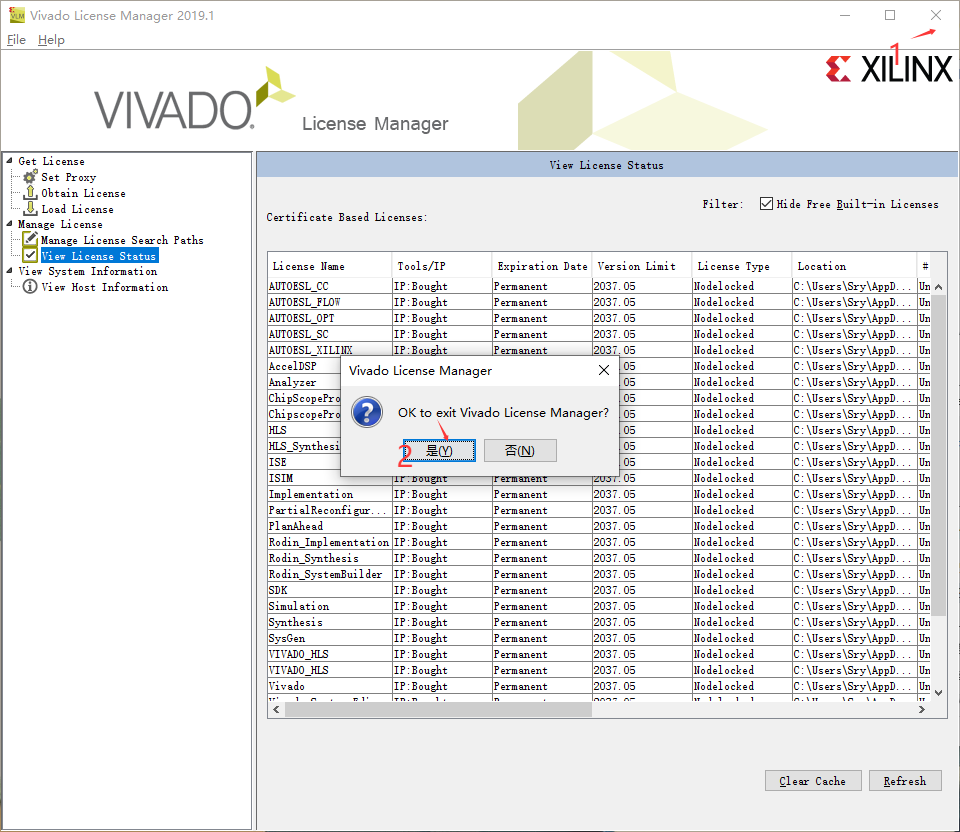The height and width of the screenshot is (832, 960).
Task: Click the Clear Cache button
Action: click(812, 781)
